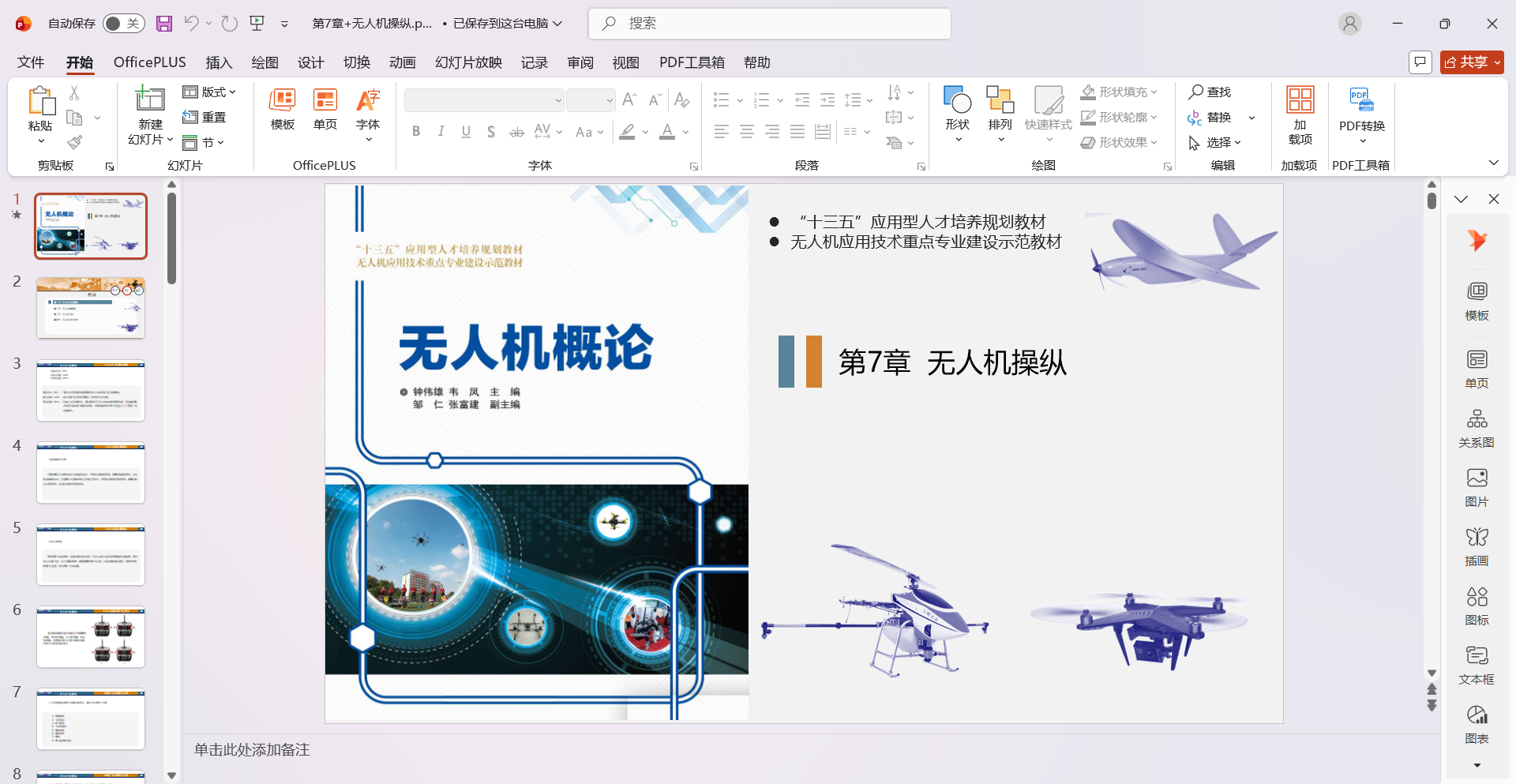This screenshot has width=1516, height=784.
Task: Click the Undo arrow icon
Action: [191, 24]
